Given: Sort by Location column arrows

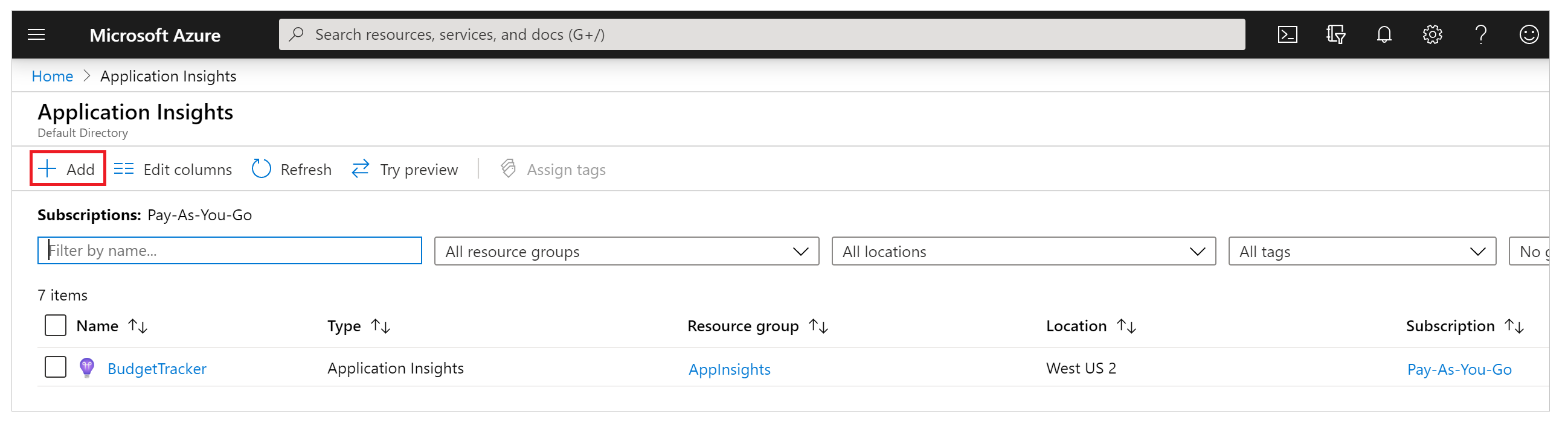Looking at the screenshot, I should point(1126,326).
